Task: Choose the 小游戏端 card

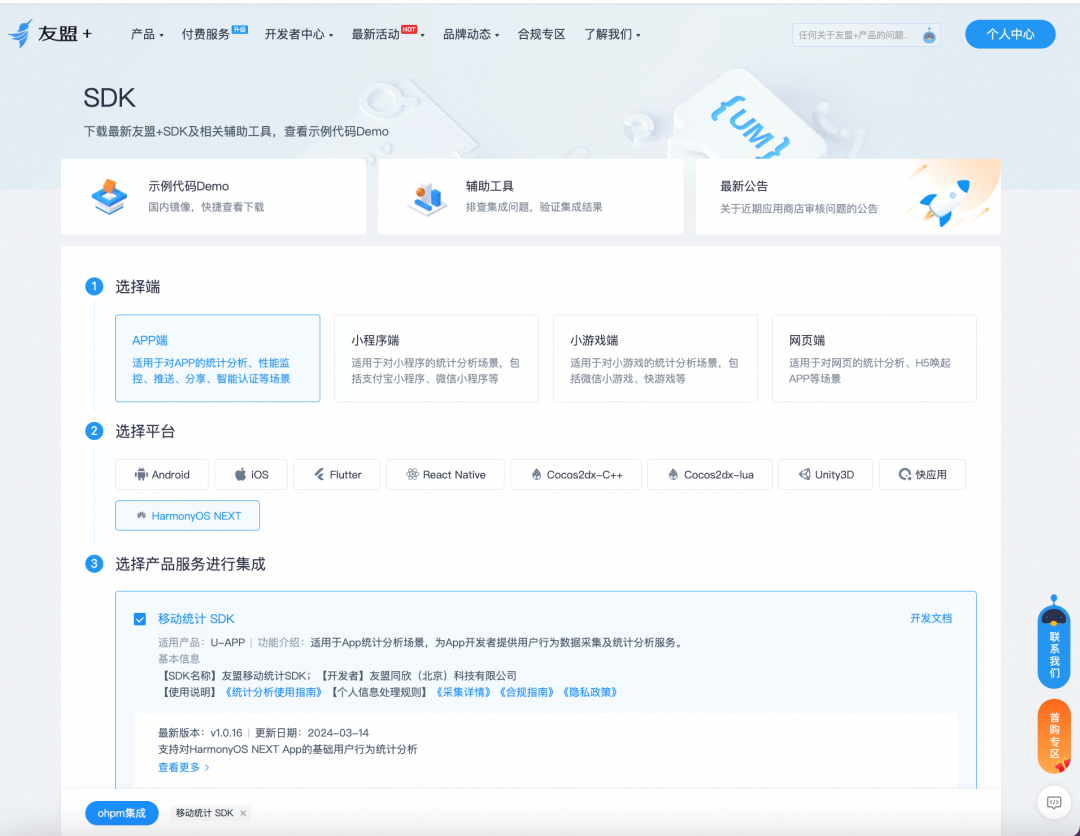Action: point(655,358)
